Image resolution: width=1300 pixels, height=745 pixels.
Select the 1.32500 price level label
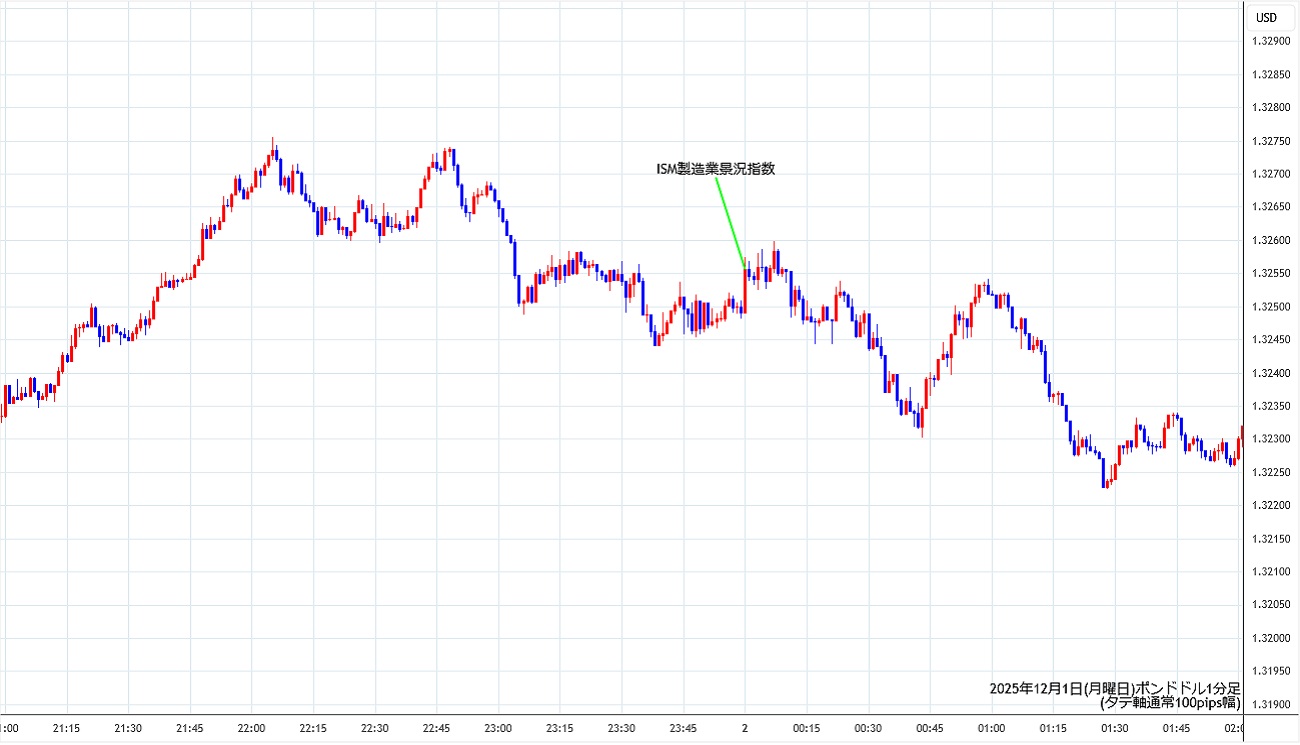[x=1269, y=306]
